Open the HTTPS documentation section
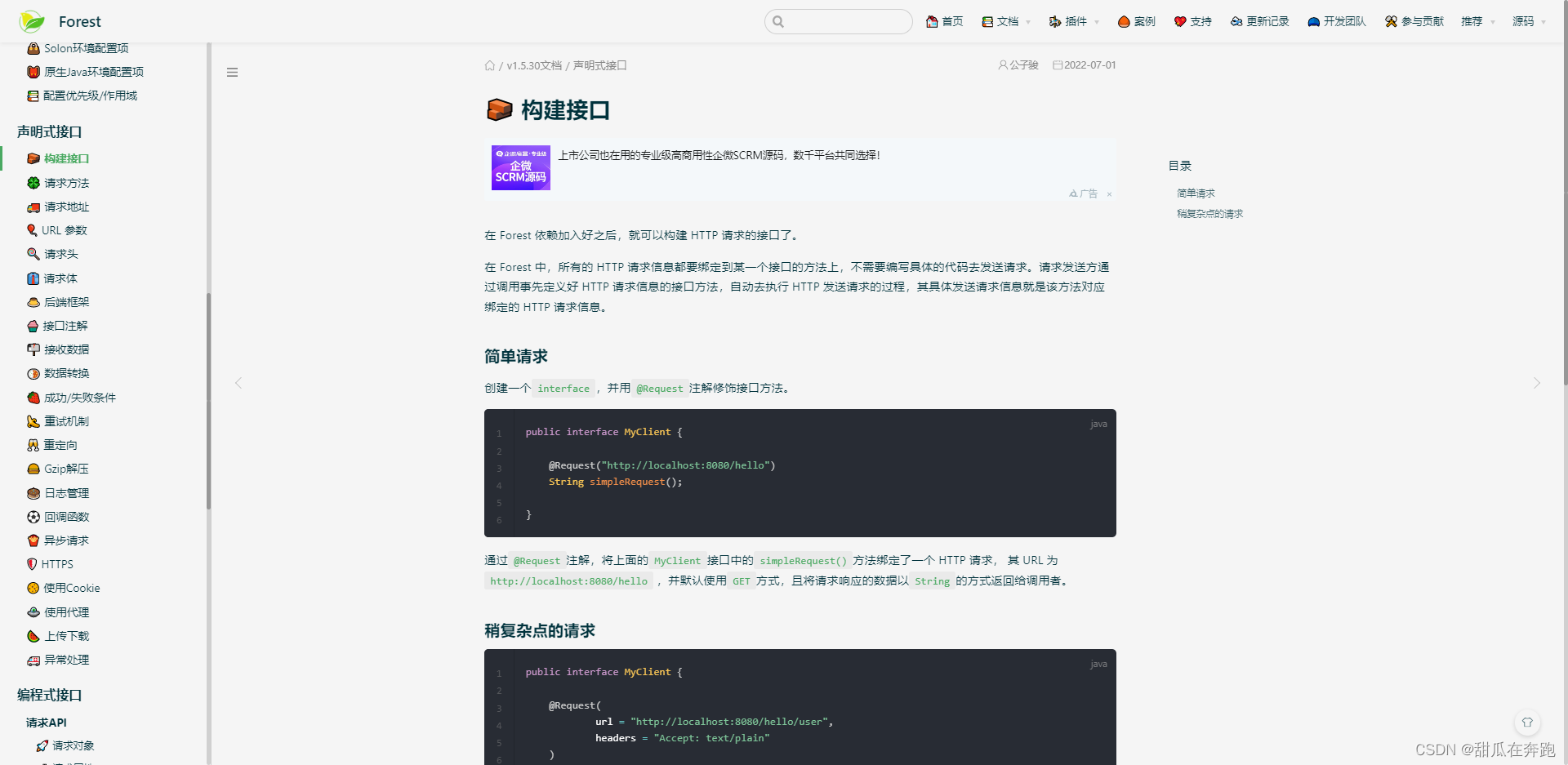 (58, 564)
